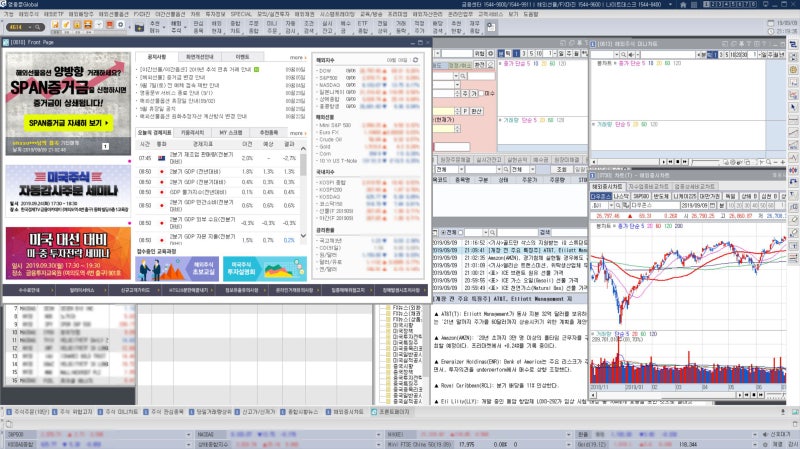This screenshot has height=449, width=800.
Task: Switch to 키움리서치 tab on Front Page
Action: (192, 133)
